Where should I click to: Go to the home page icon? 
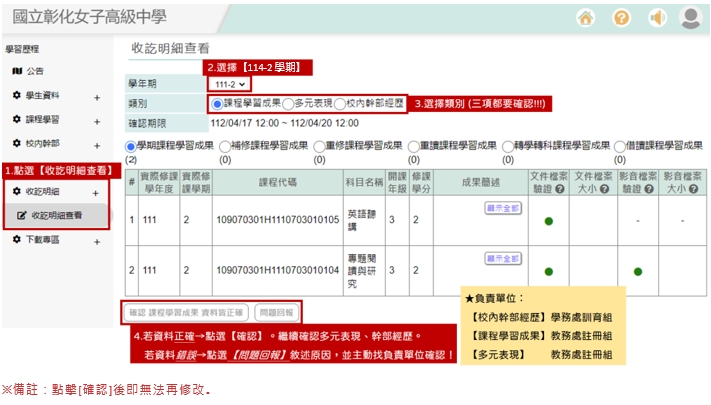(585, 18)
